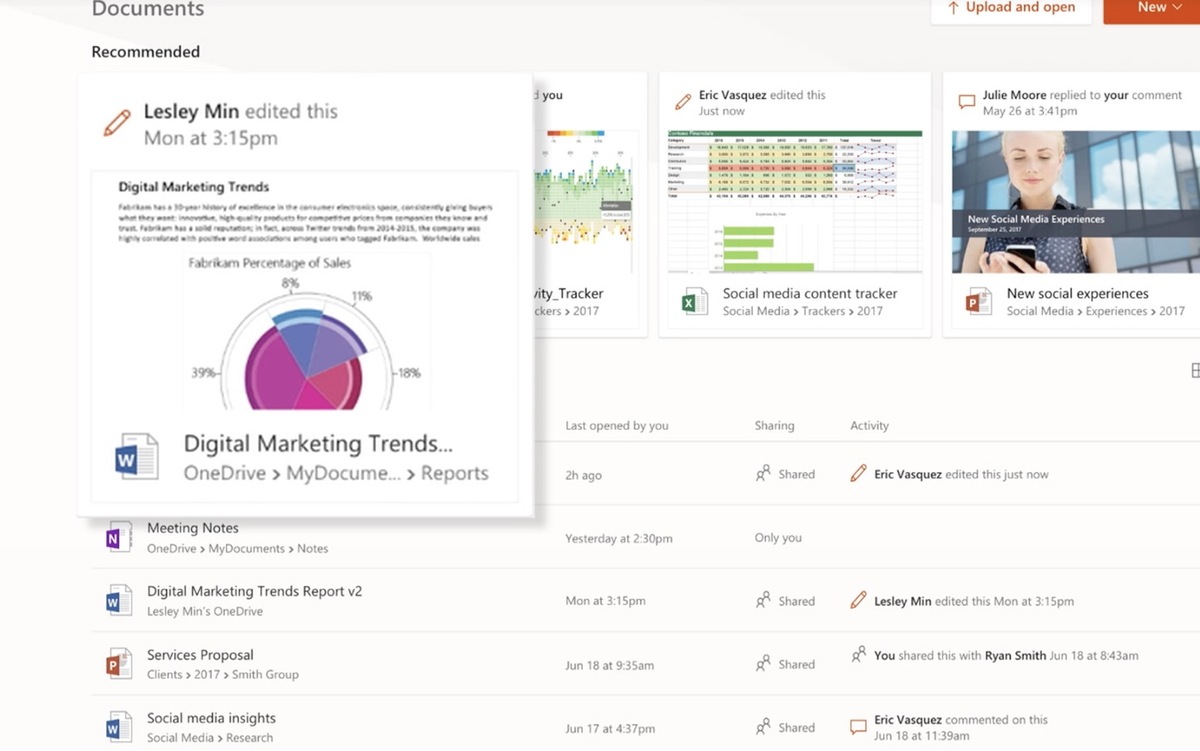Click the Excel icon for Social media content tracker
Image resolution: width=1200 pixels, height=751 pixels.
coord(695,301)
